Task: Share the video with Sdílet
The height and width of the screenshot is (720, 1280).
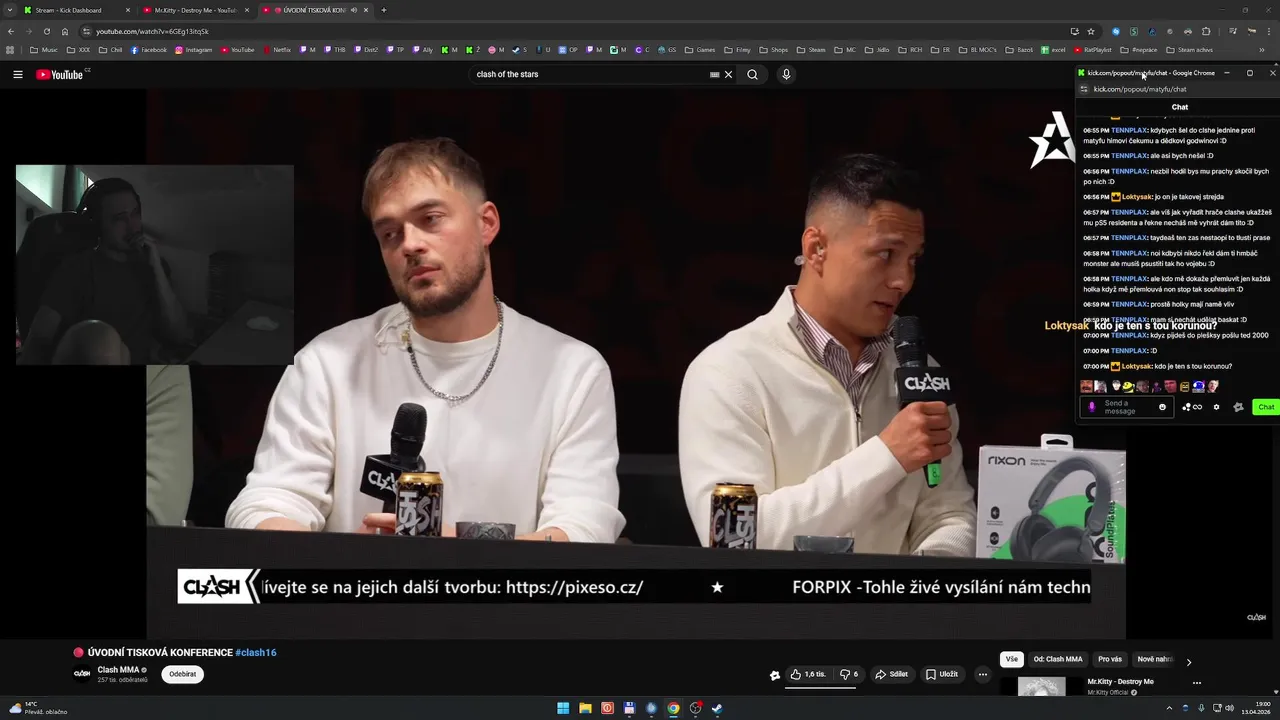Action: [x=892, y=674]
